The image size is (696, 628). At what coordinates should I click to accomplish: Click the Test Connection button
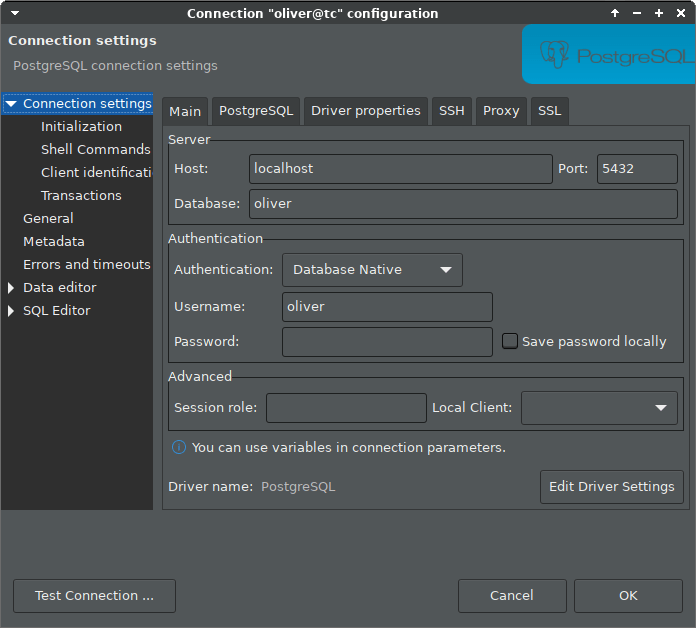94,595
